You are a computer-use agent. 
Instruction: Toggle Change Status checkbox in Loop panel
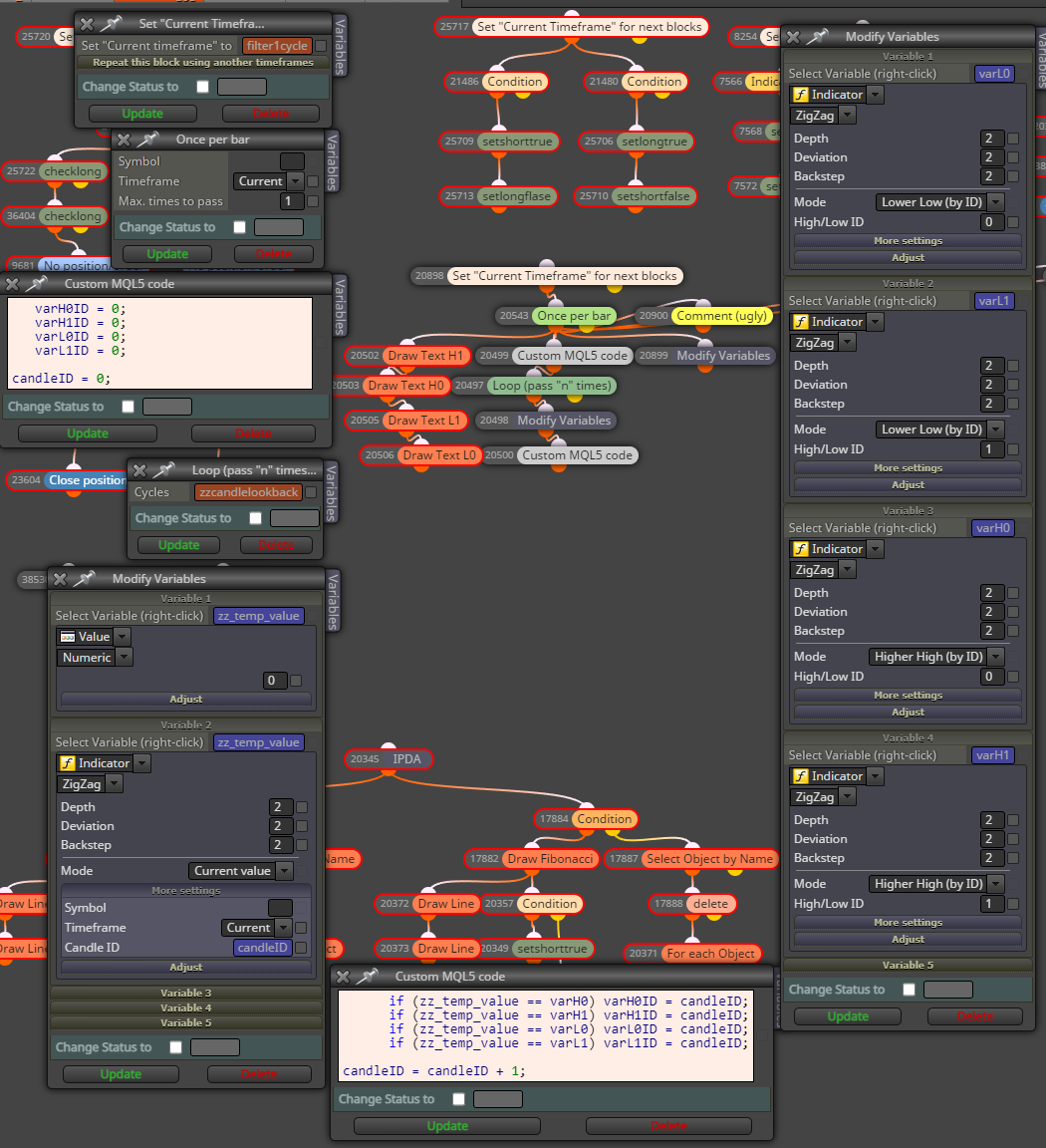(x=255, y=517)
